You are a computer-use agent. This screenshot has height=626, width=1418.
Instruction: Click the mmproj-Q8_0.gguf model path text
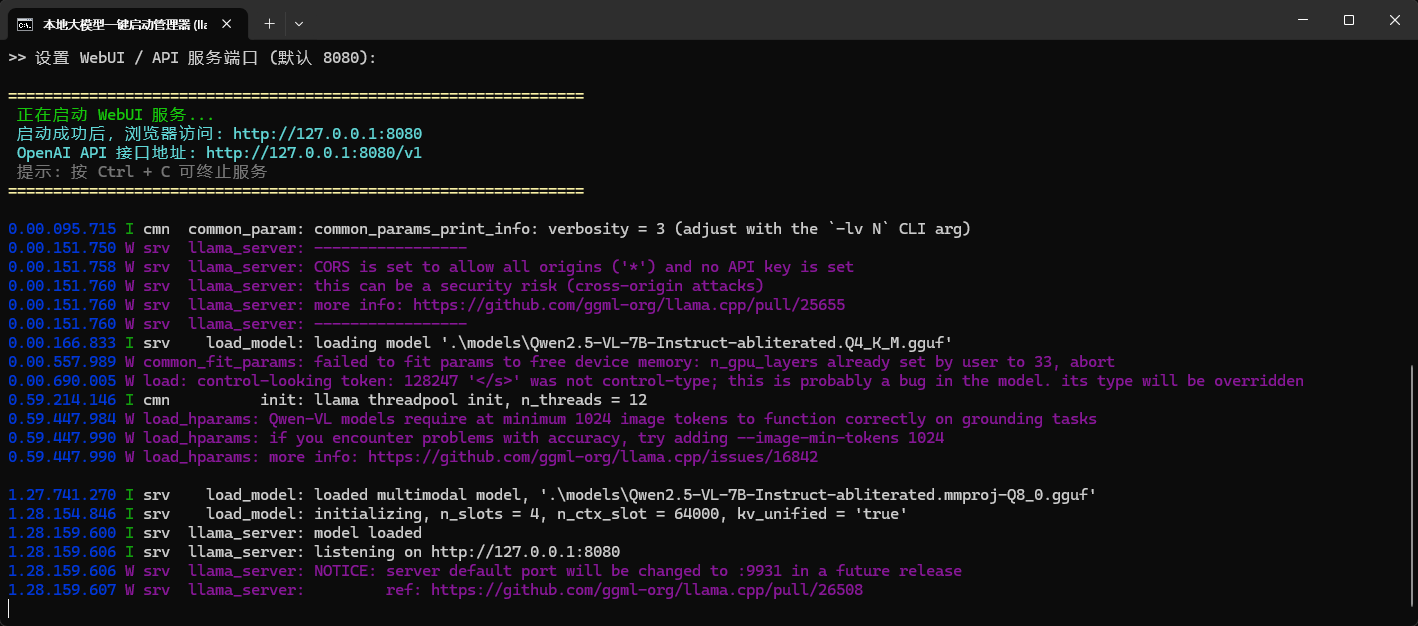(x=819, y=495)
